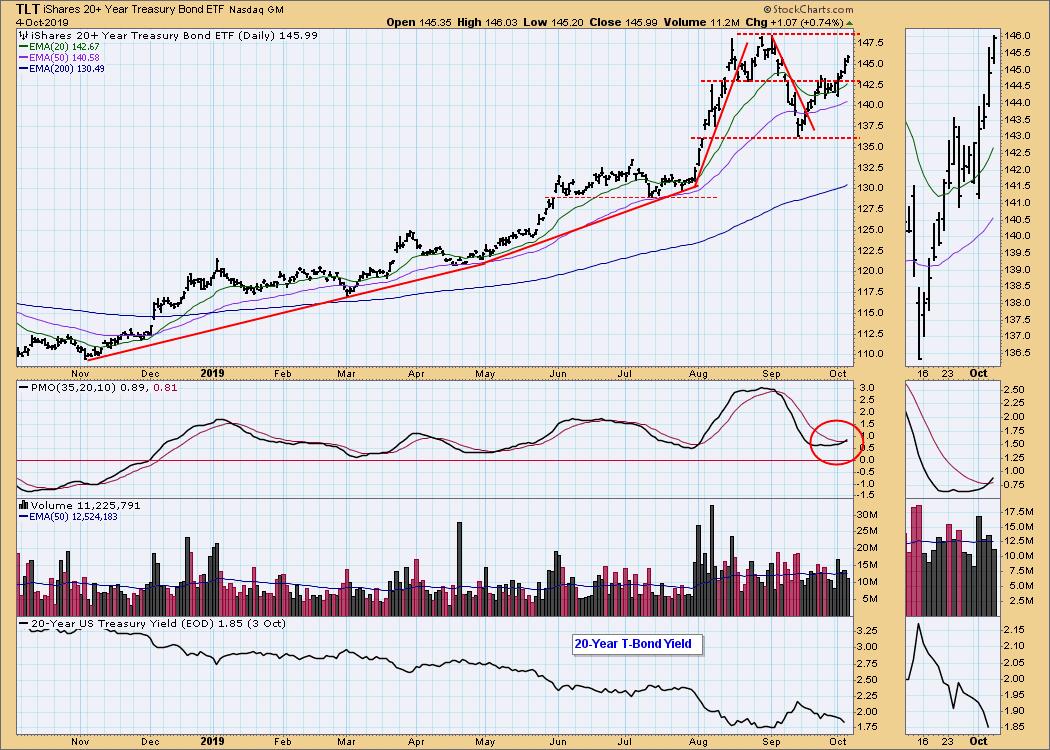Image resolution: width=1050 pixels, height=750 pixels.
Task: Click the 'Nov' month label on time axis
Action: click(80, 374)
